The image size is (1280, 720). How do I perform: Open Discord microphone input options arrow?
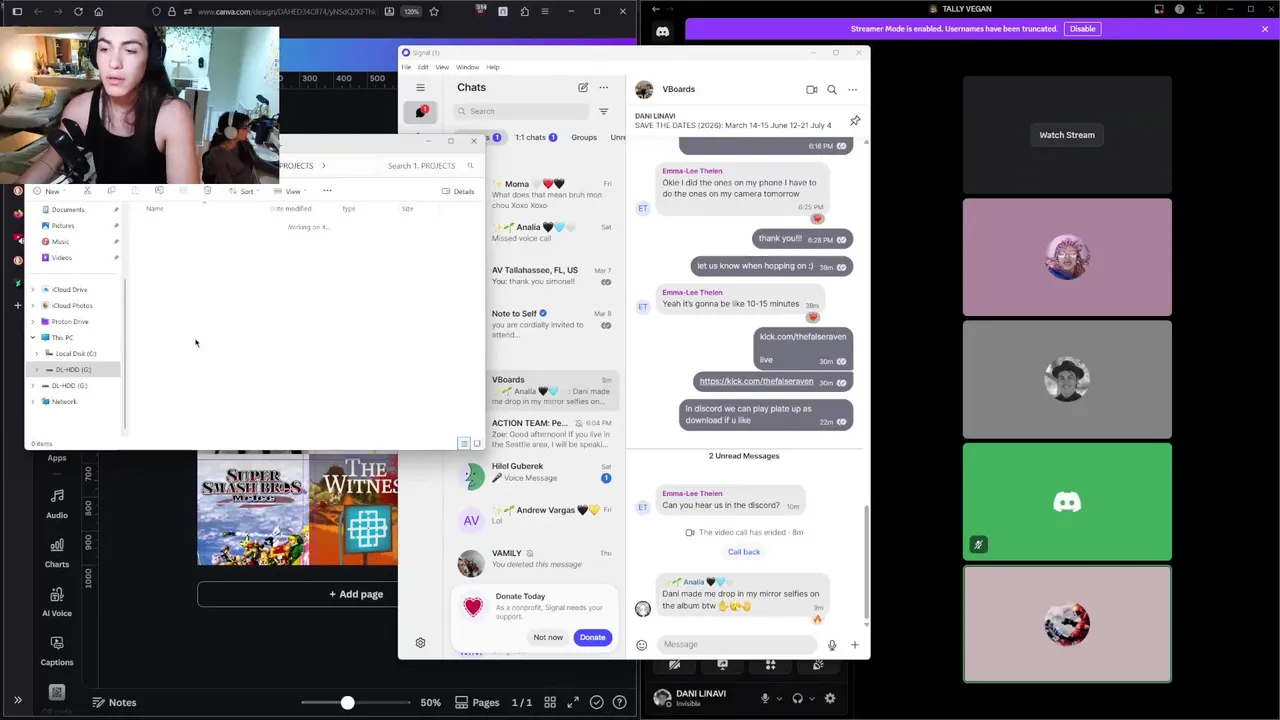tap(779, 699)
